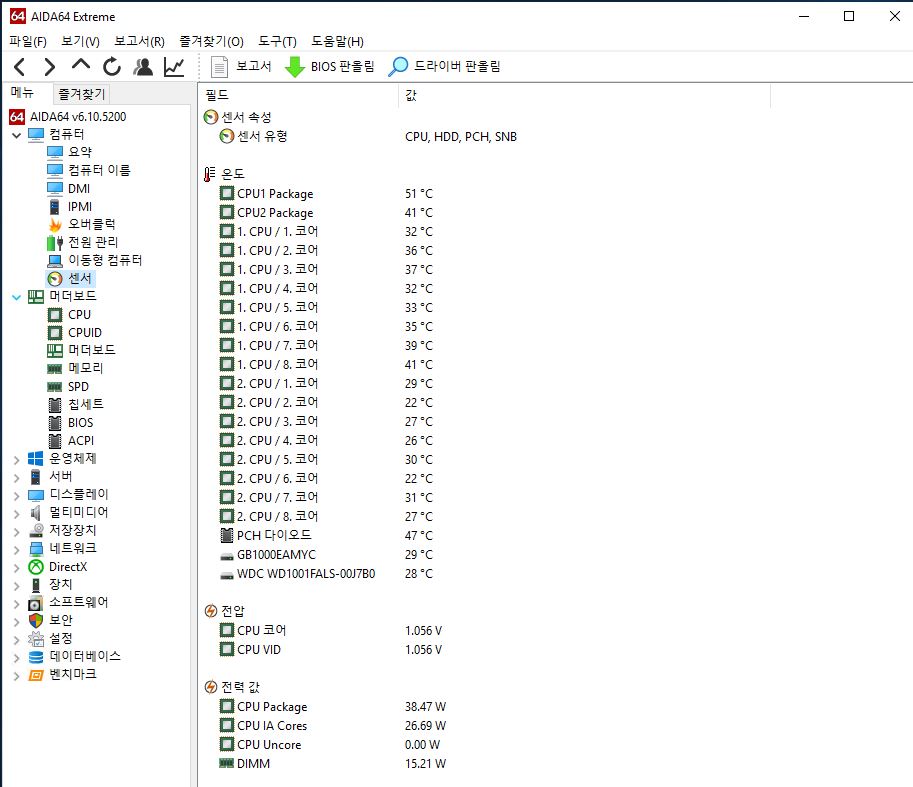Click the 설정 gear icon
Viewport: 913px width, 787px height.
click(36, 639)
